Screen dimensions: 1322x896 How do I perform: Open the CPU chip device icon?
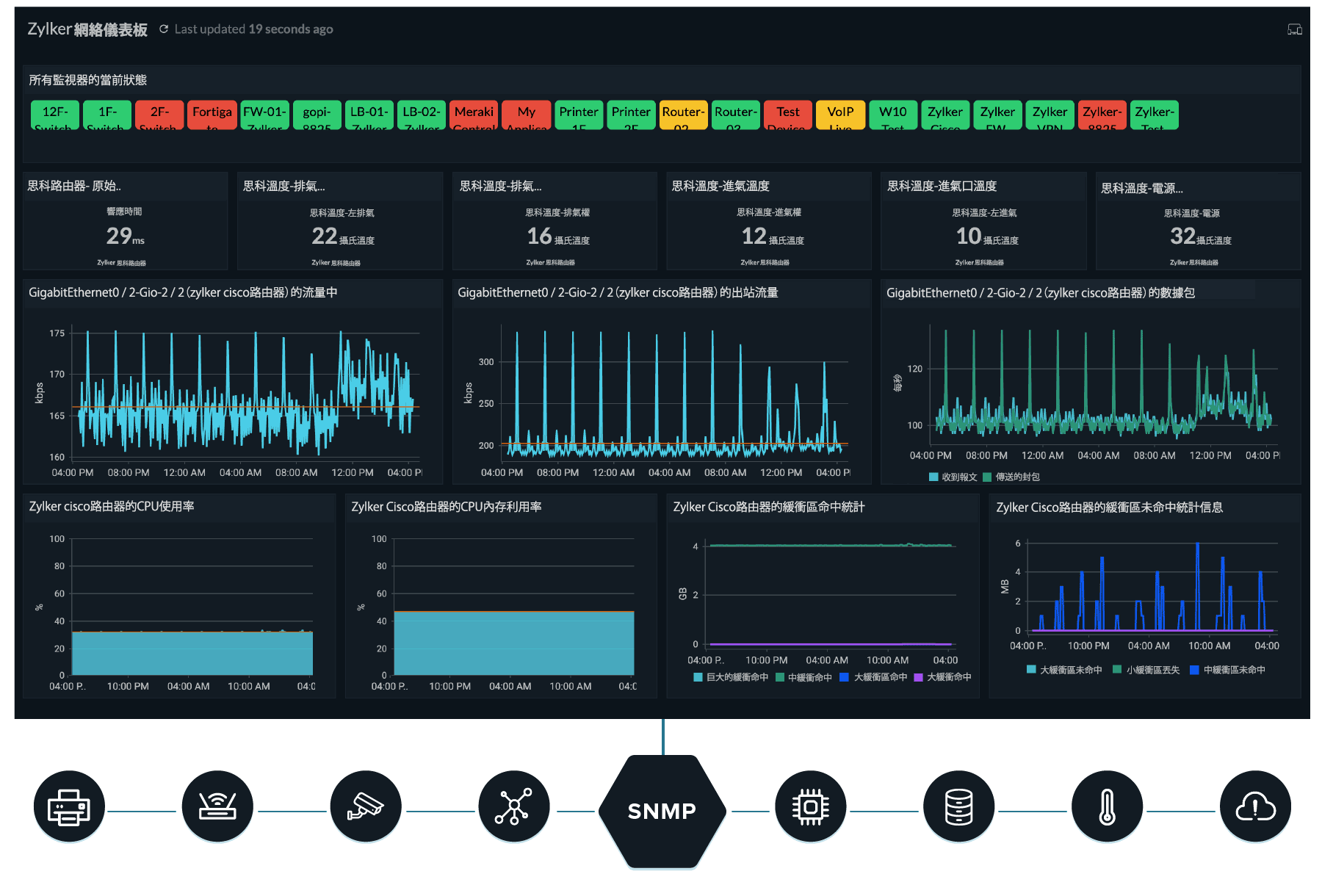coord(810,806)
